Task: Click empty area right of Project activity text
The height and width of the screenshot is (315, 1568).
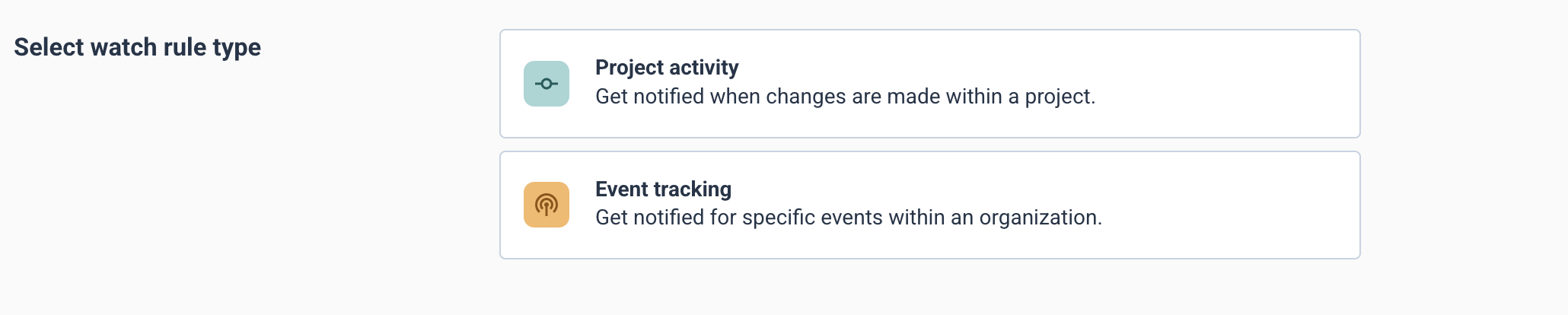Action: [1225, 84]
